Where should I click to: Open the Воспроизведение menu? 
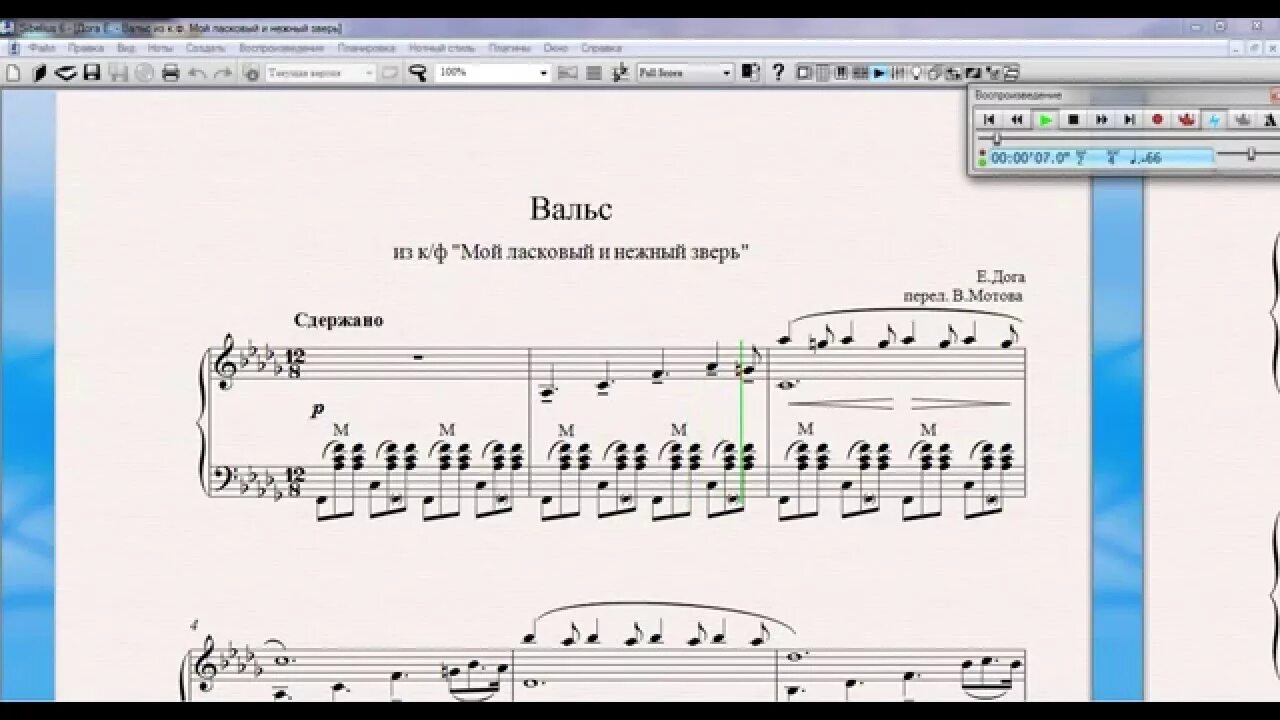coord(281,47)
